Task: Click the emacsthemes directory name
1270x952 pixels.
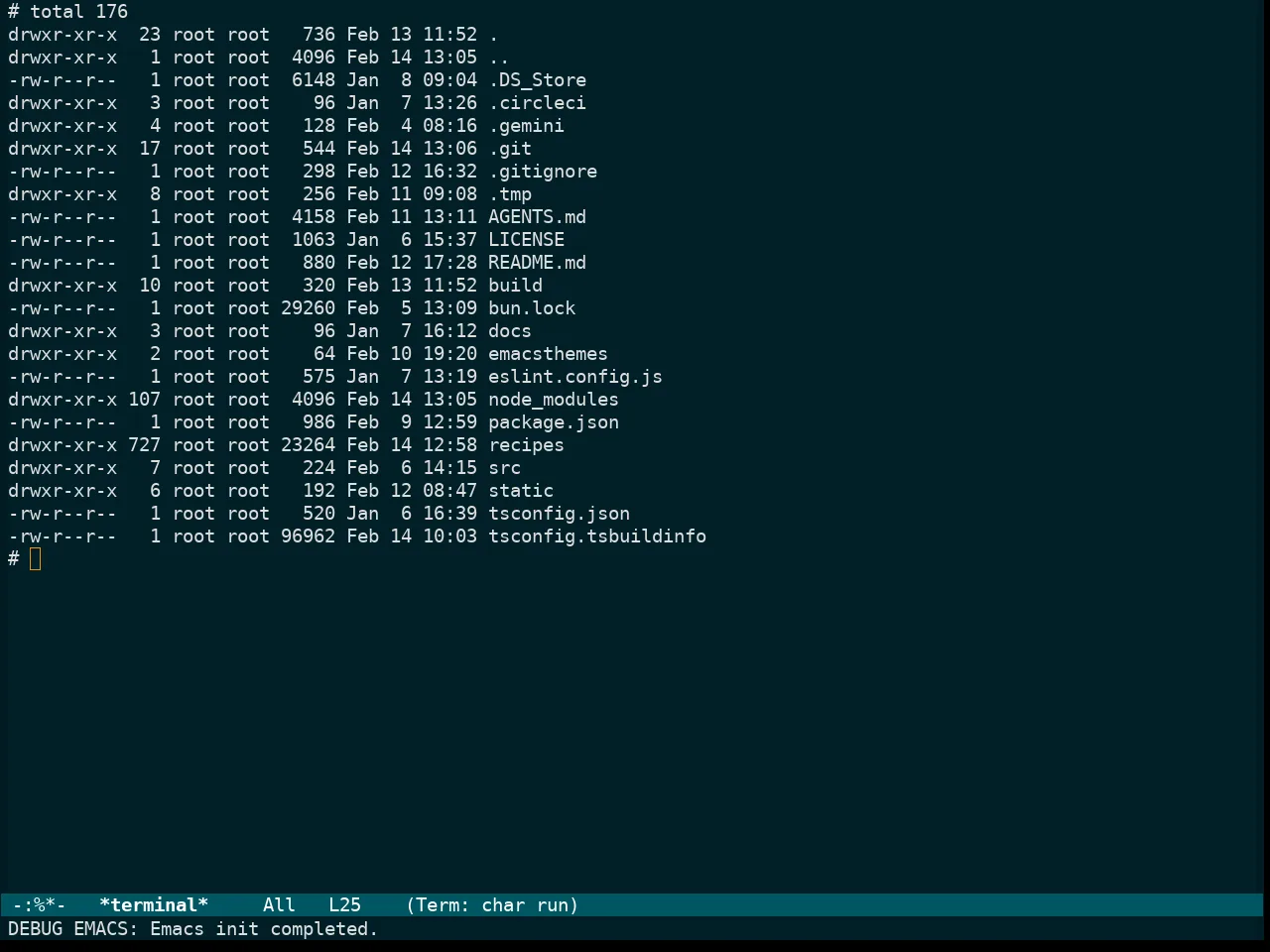Action: (x=548, y=354)
